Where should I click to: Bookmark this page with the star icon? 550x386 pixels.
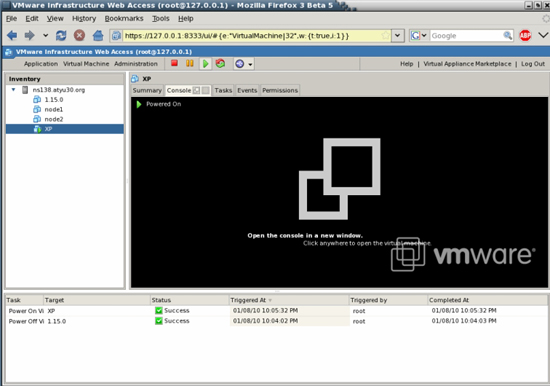click(385, 35)
